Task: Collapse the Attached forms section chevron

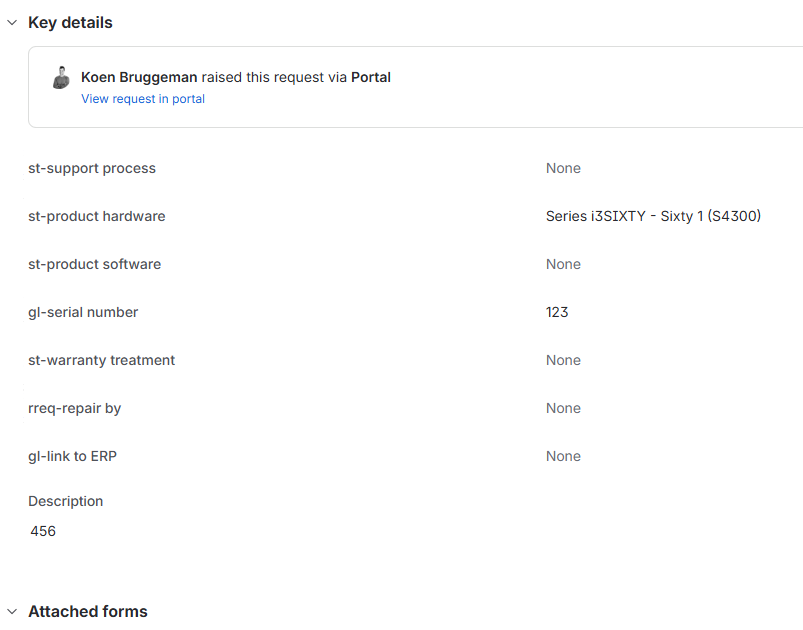Action: pyautogui.click(x=12, y=611)
